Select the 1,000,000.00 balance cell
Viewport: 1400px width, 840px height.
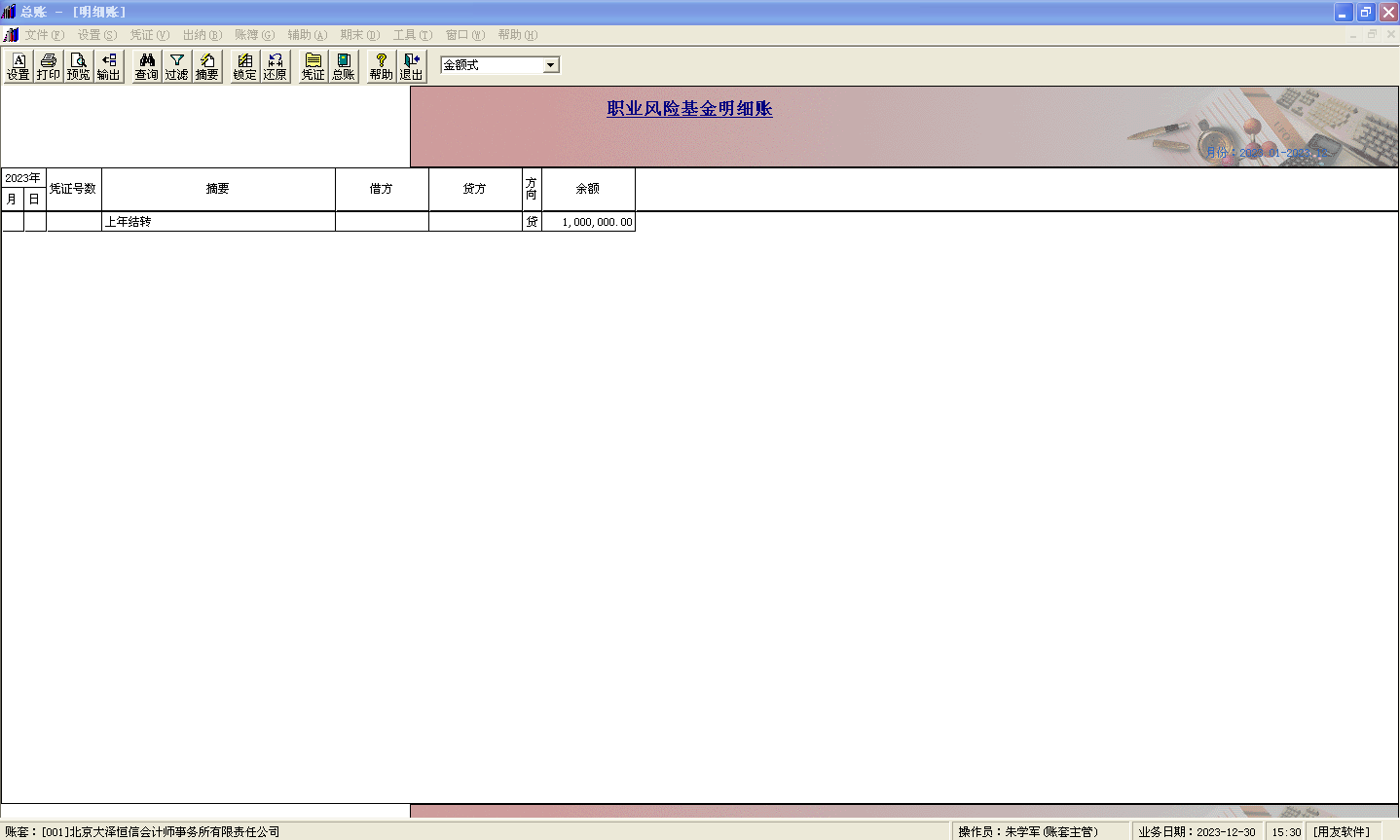(588, 222)
